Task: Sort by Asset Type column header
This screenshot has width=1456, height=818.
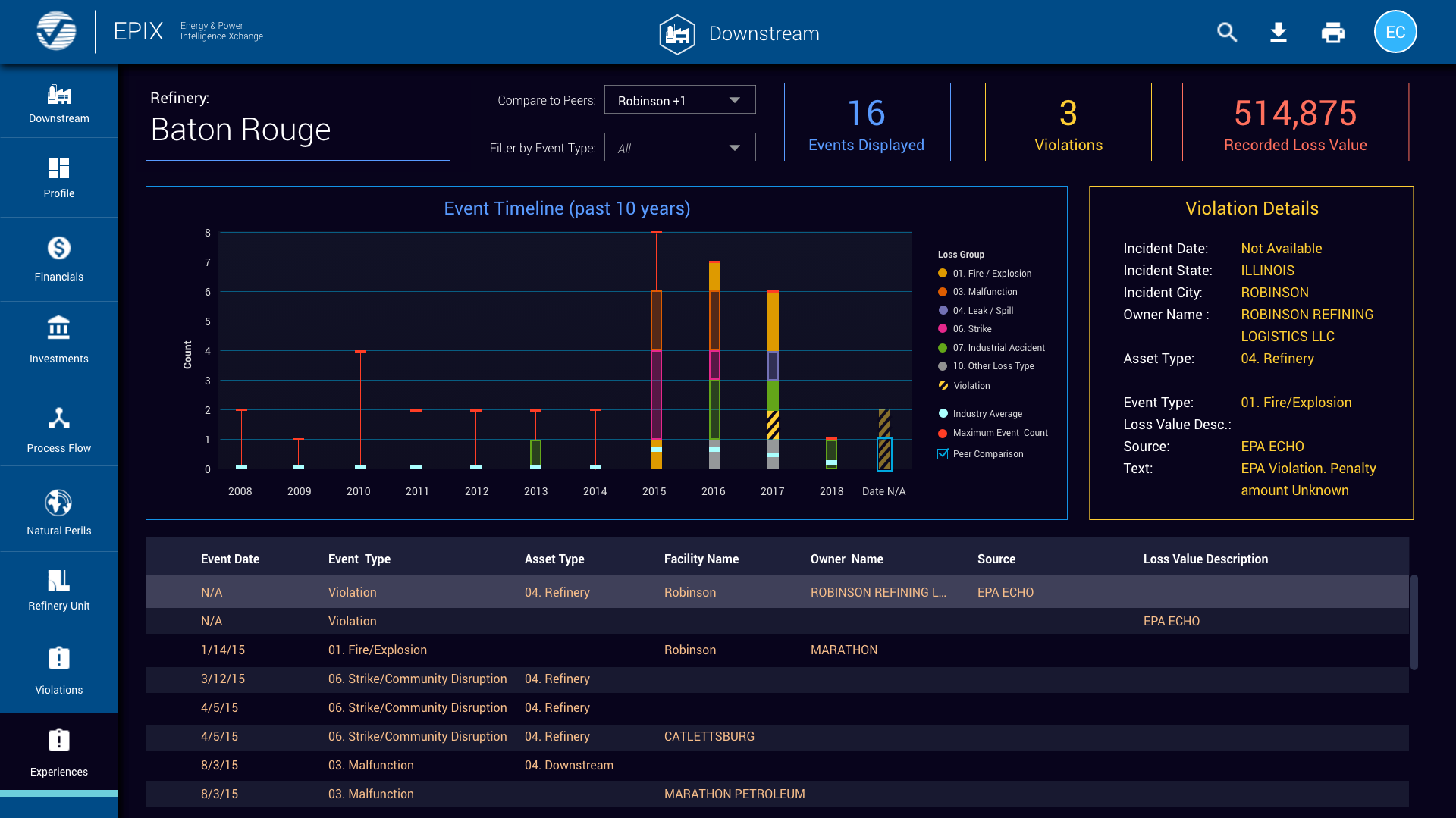Action: pos(554,559)
